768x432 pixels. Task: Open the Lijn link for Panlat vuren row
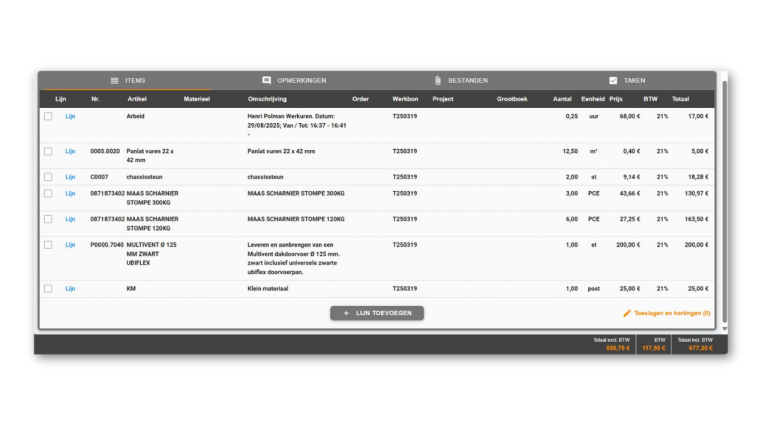click(x=70, y=151)
